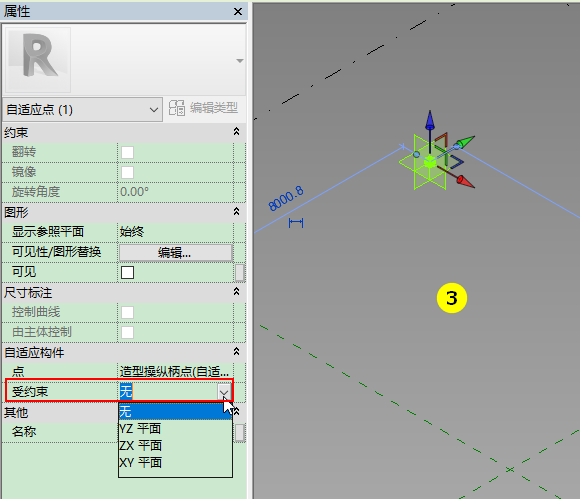Click the 编辑类型 button

[203, 108]
